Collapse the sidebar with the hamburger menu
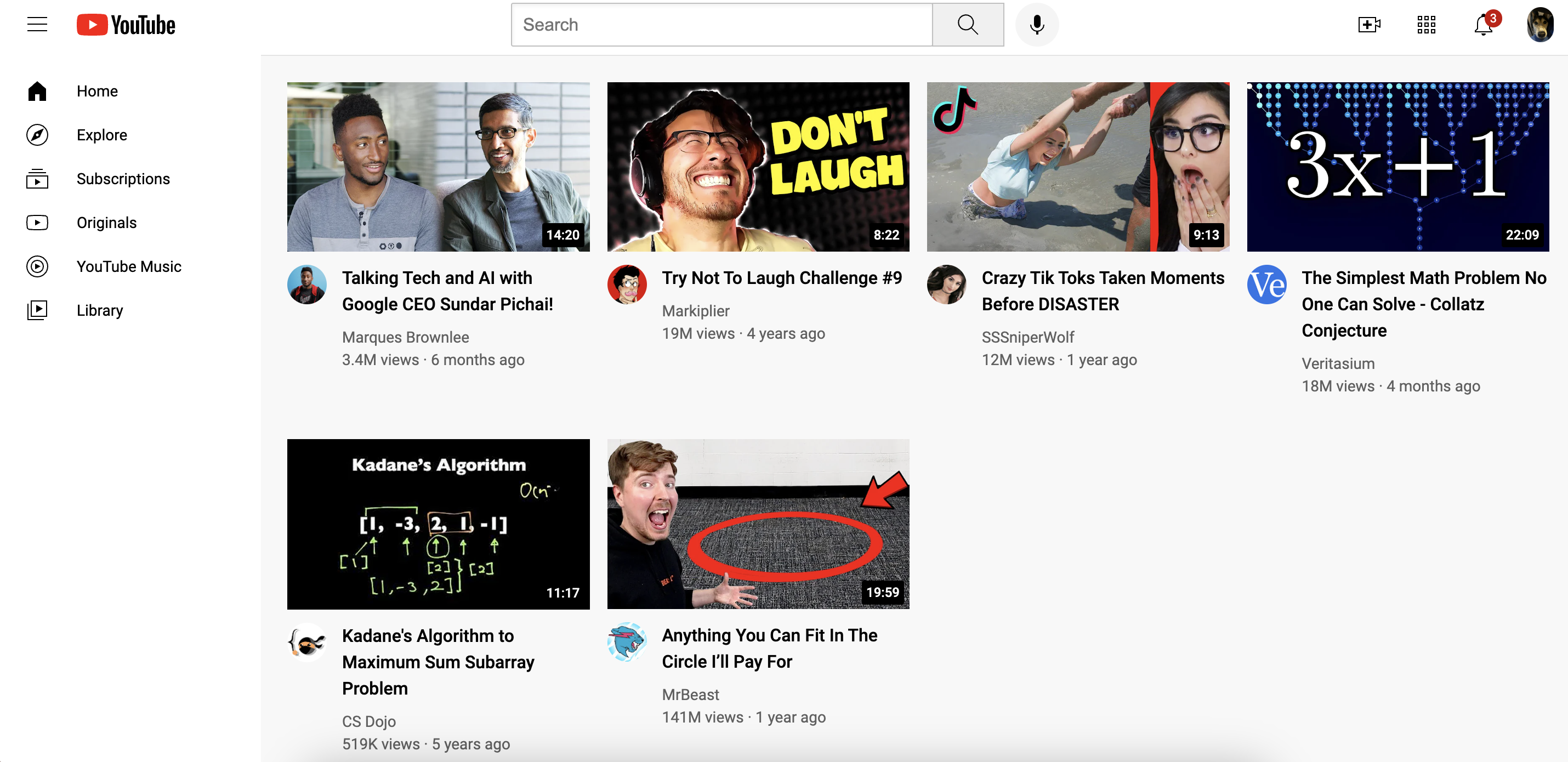This screenshot has width=1568, height=762. pos(37,24)
